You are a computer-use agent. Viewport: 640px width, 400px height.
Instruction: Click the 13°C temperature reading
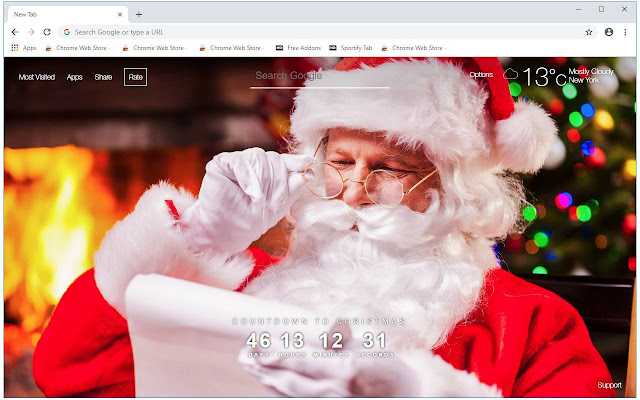(x=544, y=77)
